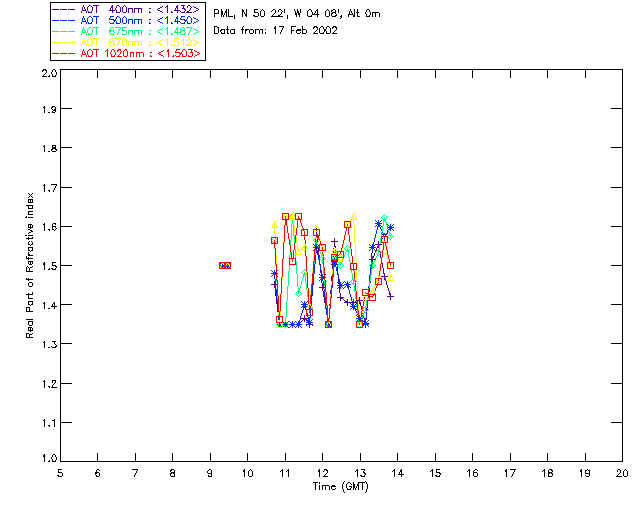This screenshot has height=512, width=640.
Task: Click the AOT 1020nm legend entry
Action: tap(126, 53)
